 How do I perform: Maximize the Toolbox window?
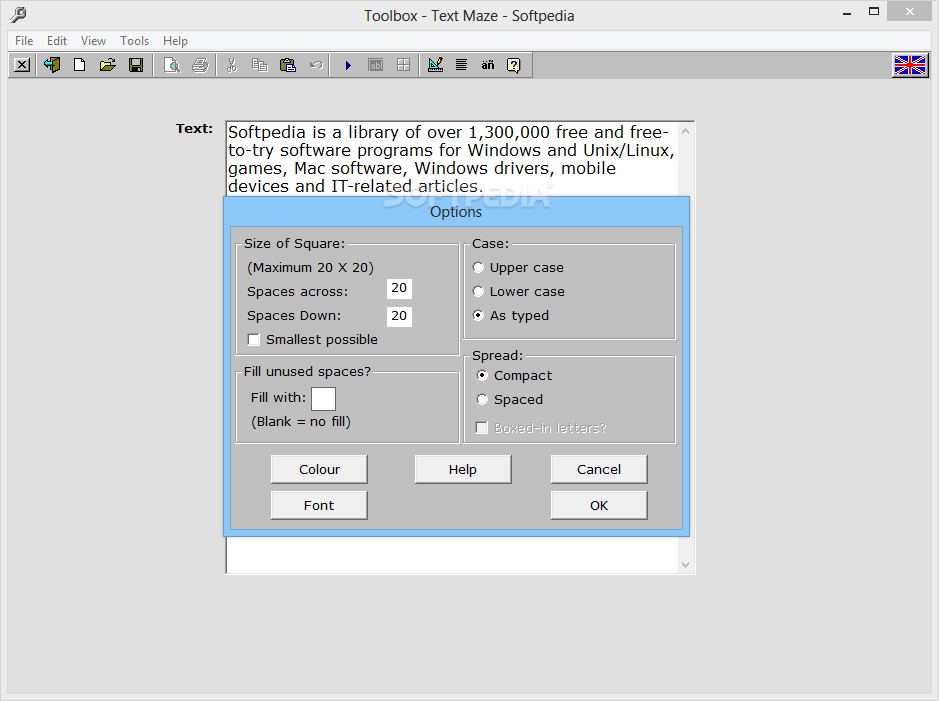[874, 11]
